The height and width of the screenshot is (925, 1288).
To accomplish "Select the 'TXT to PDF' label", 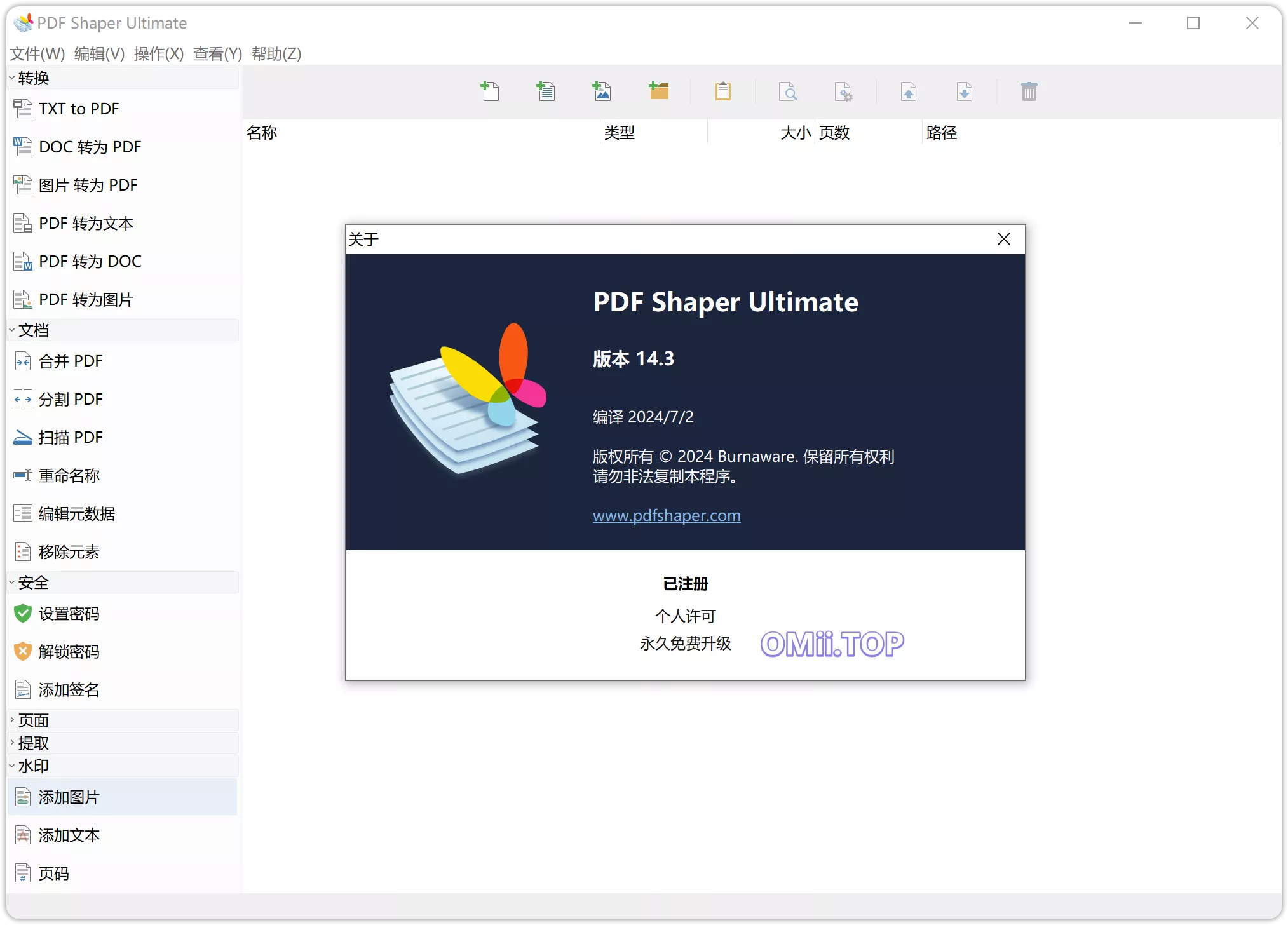I will click(79, 109).
